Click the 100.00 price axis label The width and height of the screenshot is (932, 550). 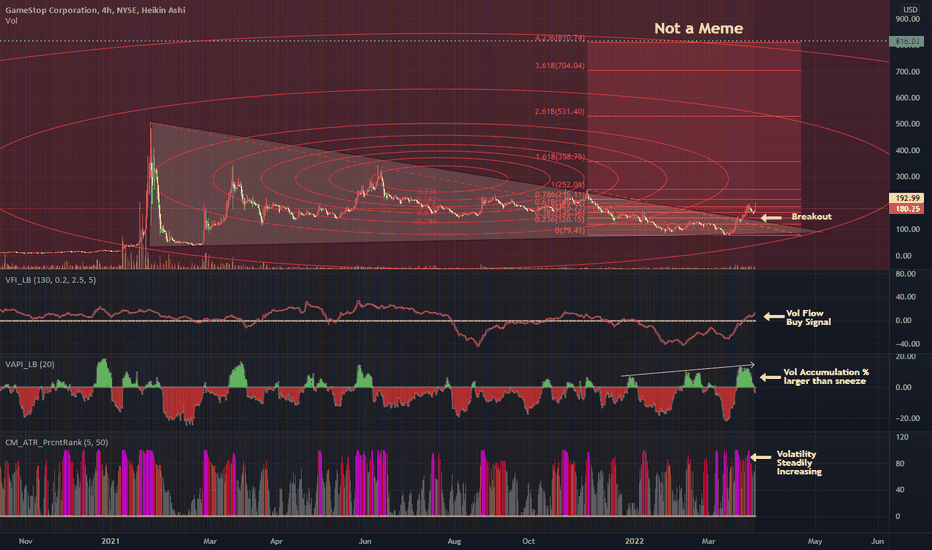(x=908, y=229)
